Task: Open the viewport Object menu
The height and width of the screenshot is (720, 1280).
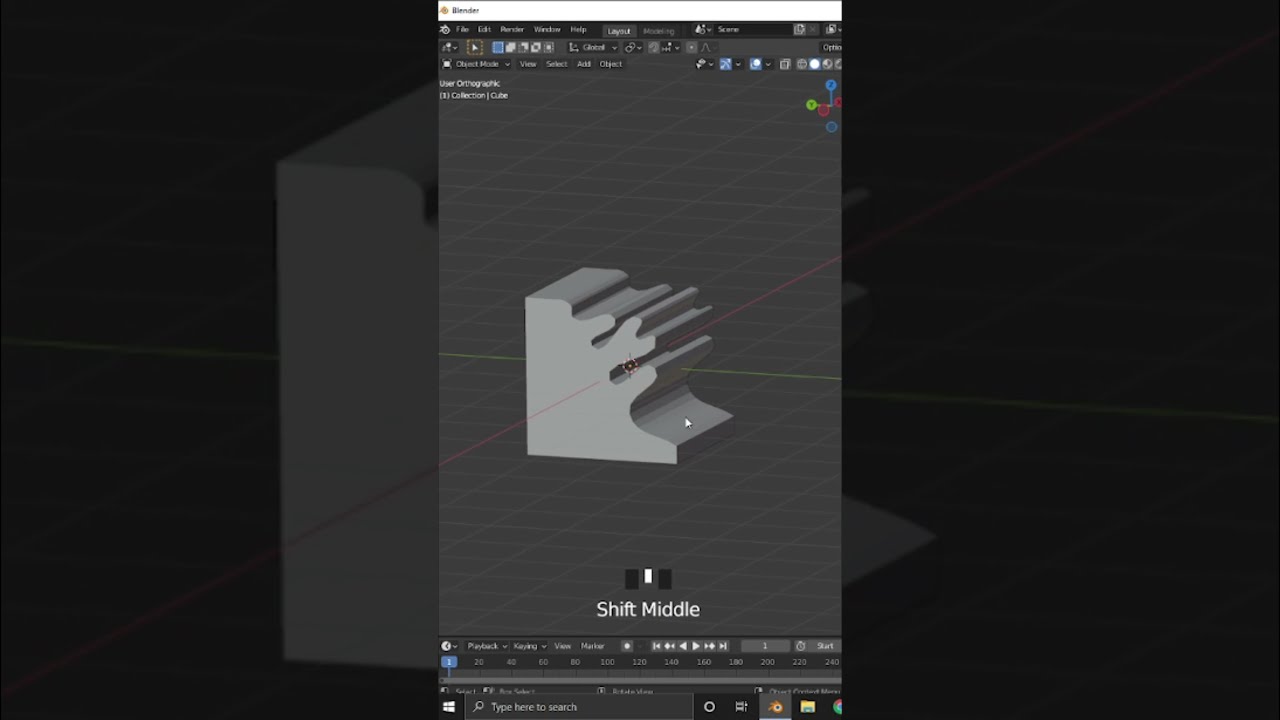Action: tap(610, 64)
